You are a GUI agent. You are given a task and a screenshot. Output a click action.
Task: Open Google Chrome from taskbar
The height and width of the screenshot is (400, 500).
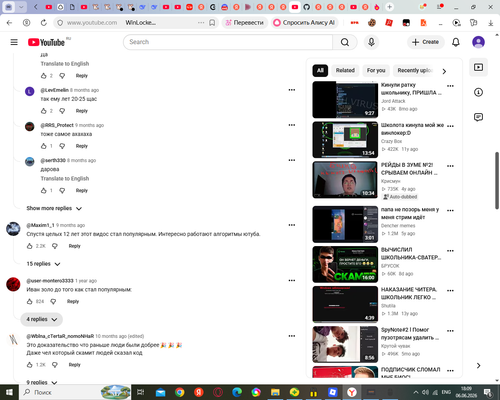(180, 392)
